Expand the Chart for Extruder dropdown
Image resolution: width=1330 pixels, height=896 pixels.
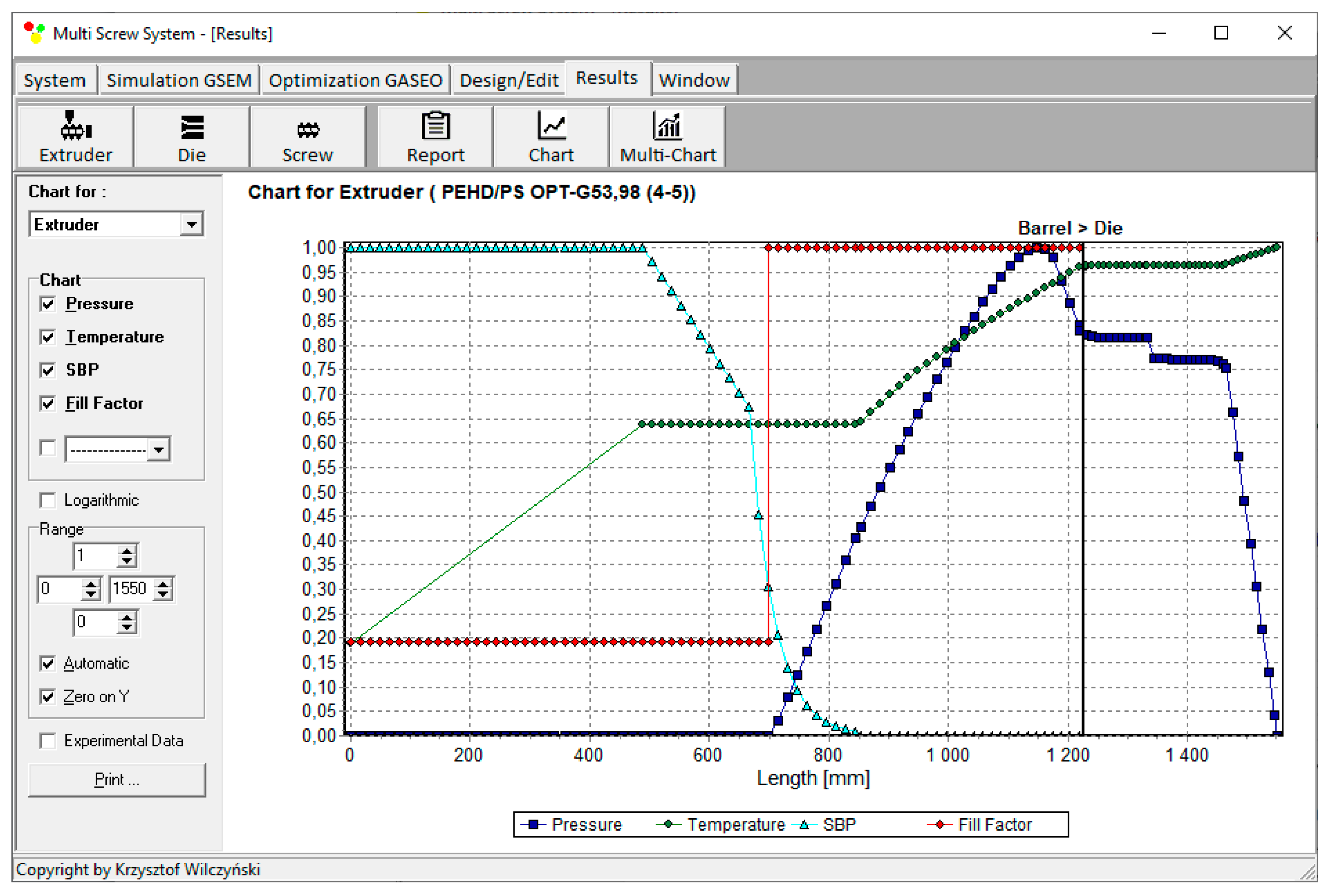pyautogui.click(x=192, y=224)
